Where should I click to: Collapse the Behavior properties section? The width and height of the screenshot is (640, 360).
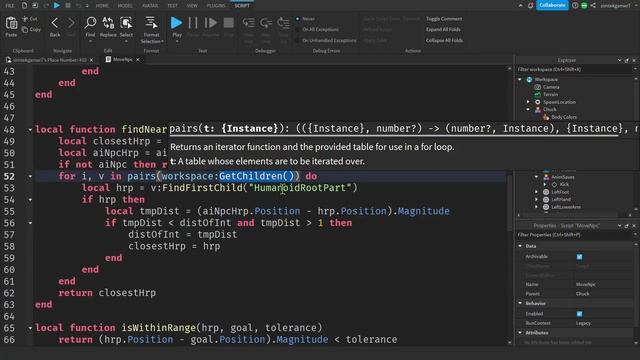click(x=520, y=303)
